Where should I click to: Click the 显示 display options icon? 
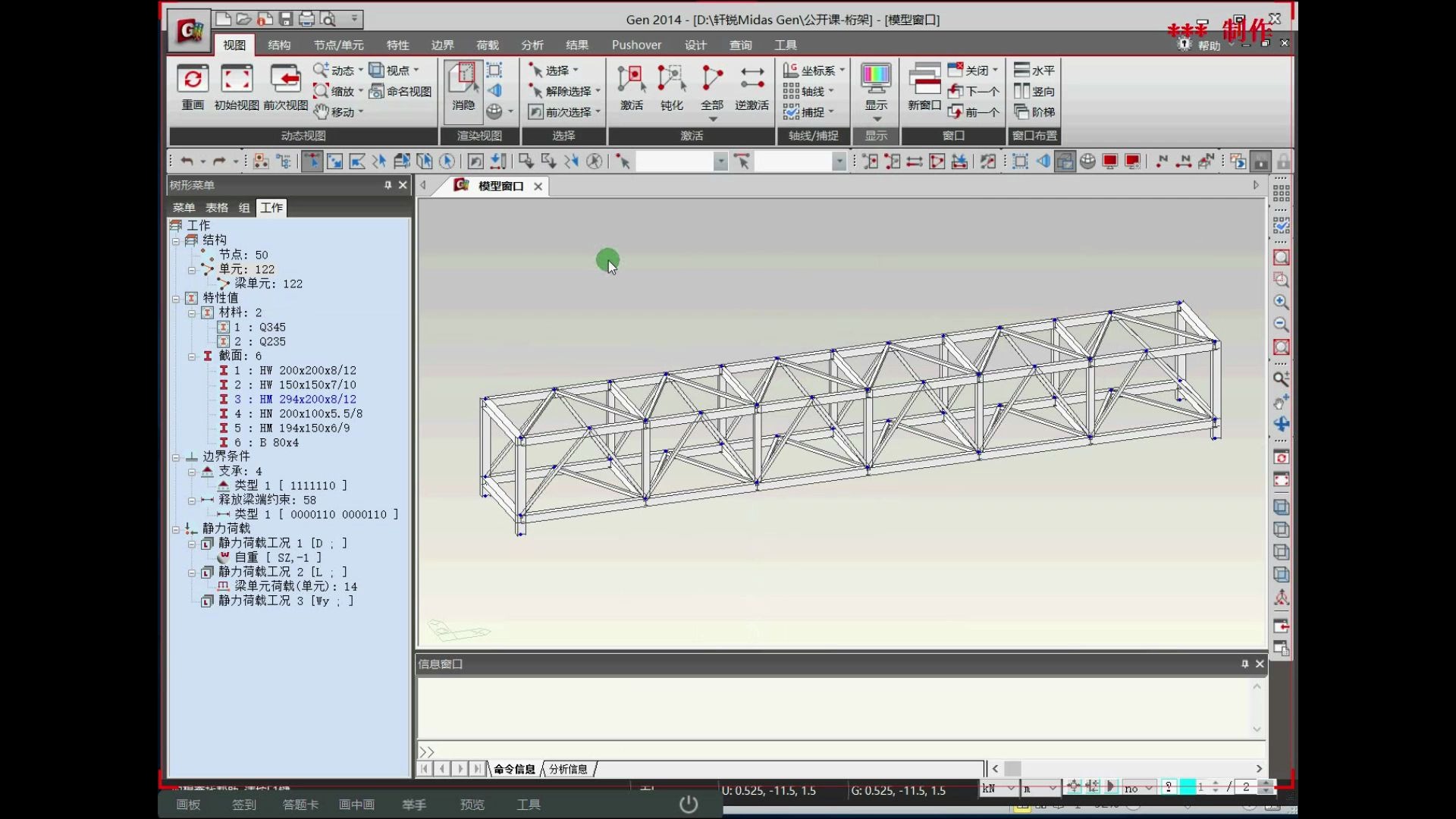876,79
